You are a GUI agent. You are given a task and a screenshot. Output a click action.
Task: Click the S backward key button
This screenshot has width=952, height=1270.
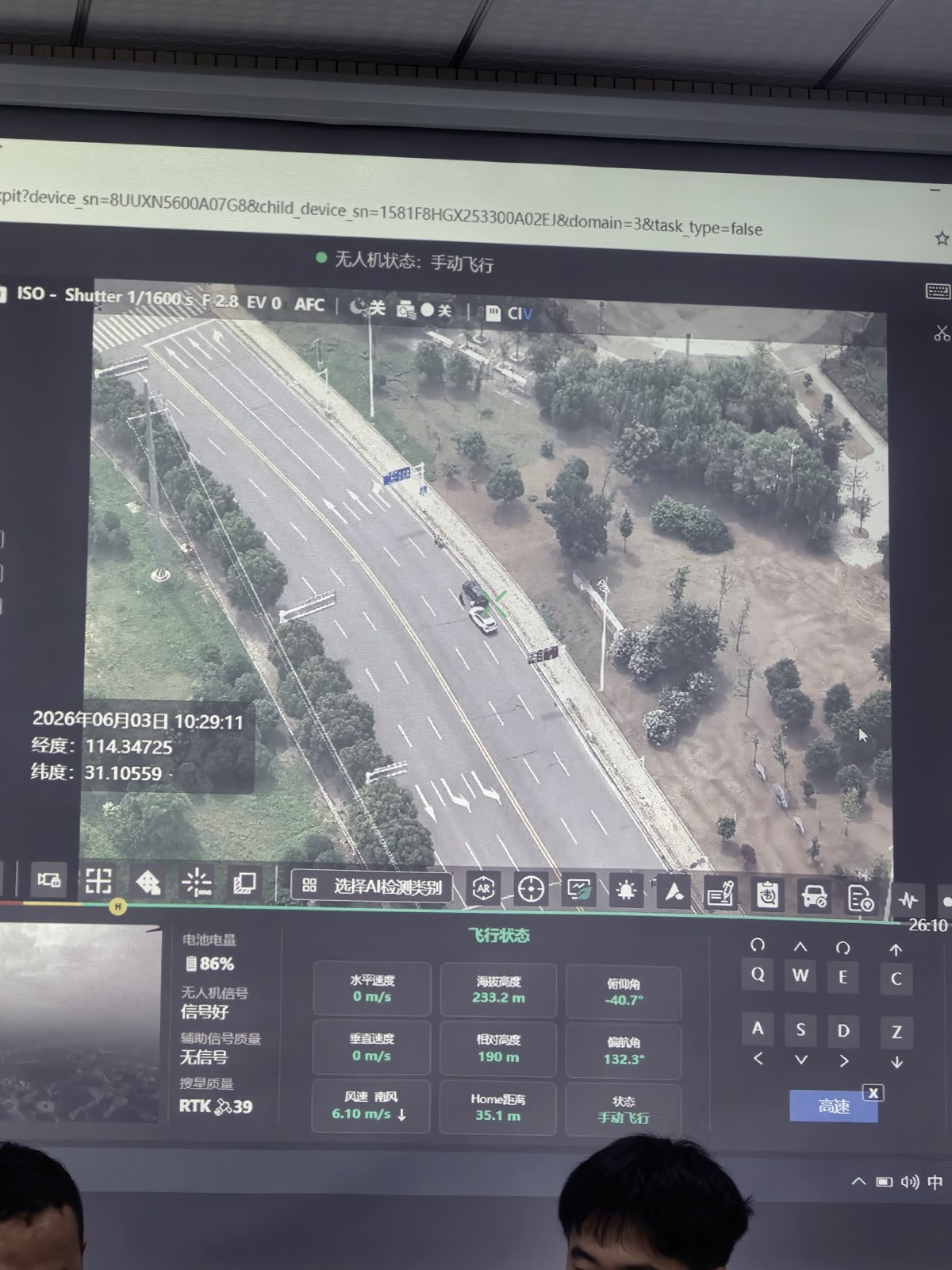click(800, 1029)
